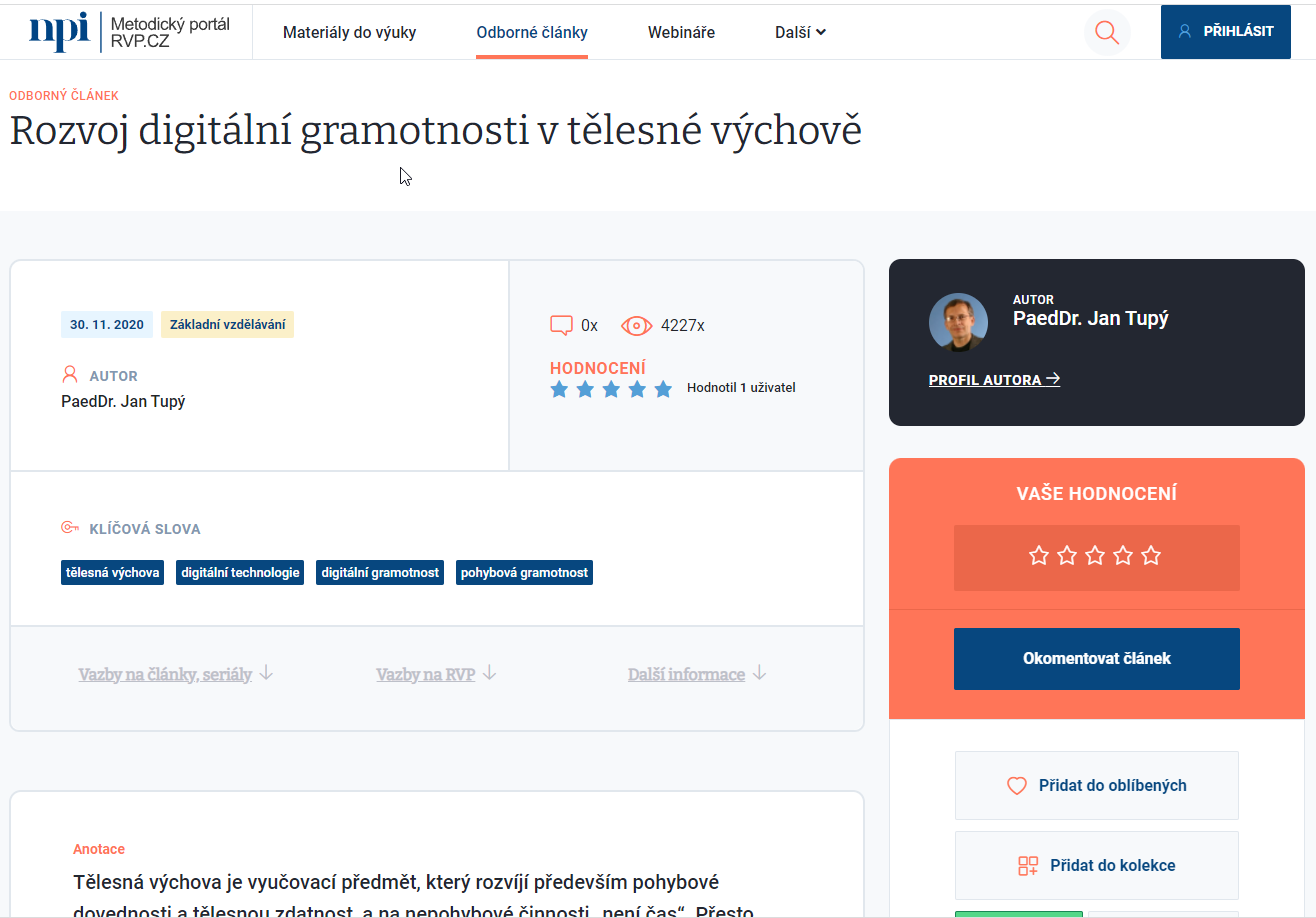Open the Materiály do výuky menu item
The image size is (1316, 918).
tap(349, 31)
